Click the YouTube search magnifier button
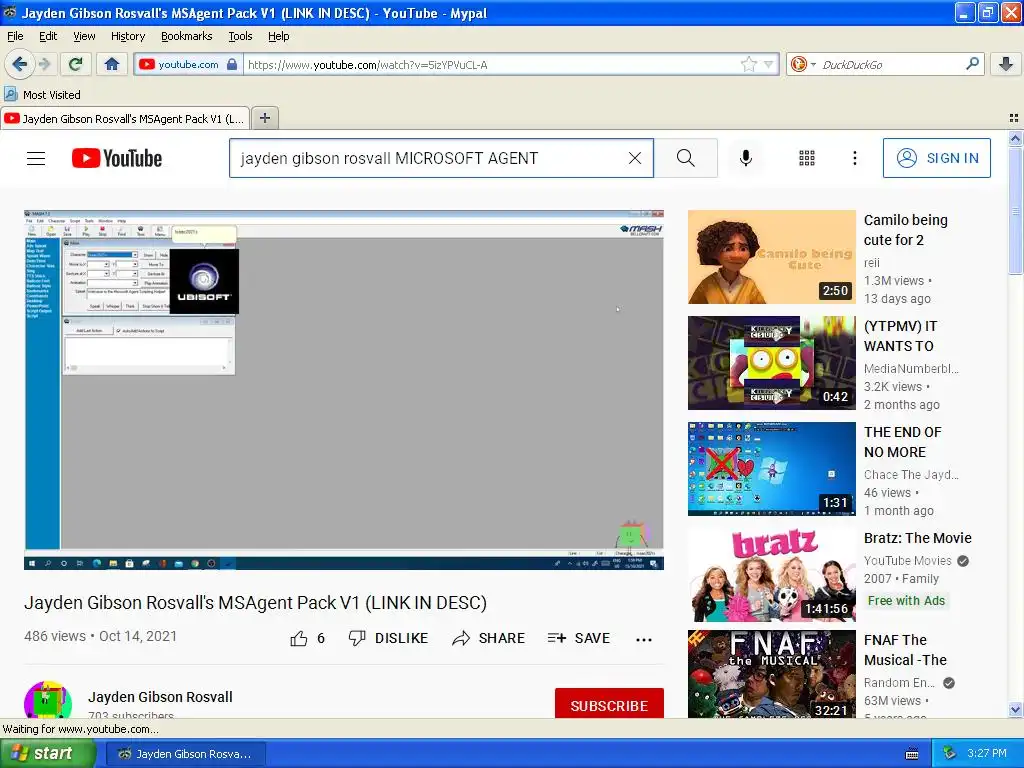This screenshot has width=1024, height=768. tap(686, 158)
